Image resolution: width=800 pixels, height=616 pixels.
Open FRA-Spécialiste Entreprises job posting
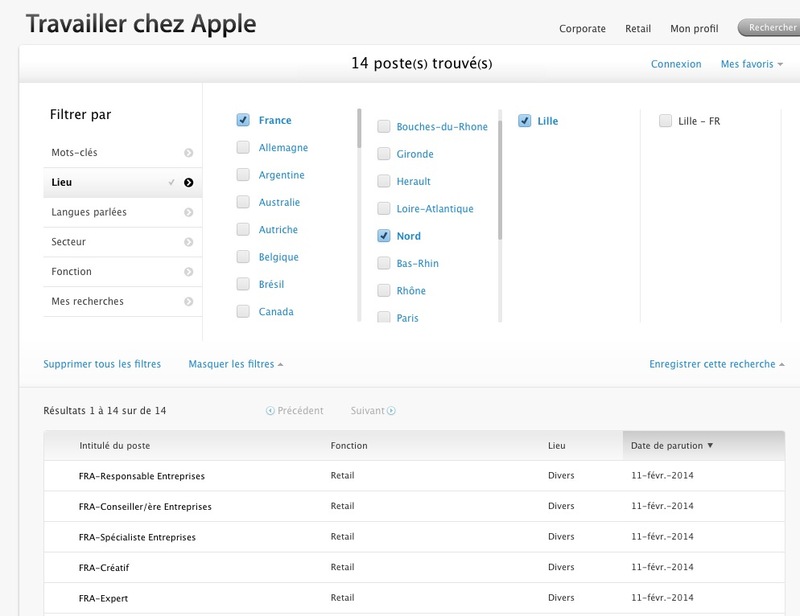pos(137,537)
